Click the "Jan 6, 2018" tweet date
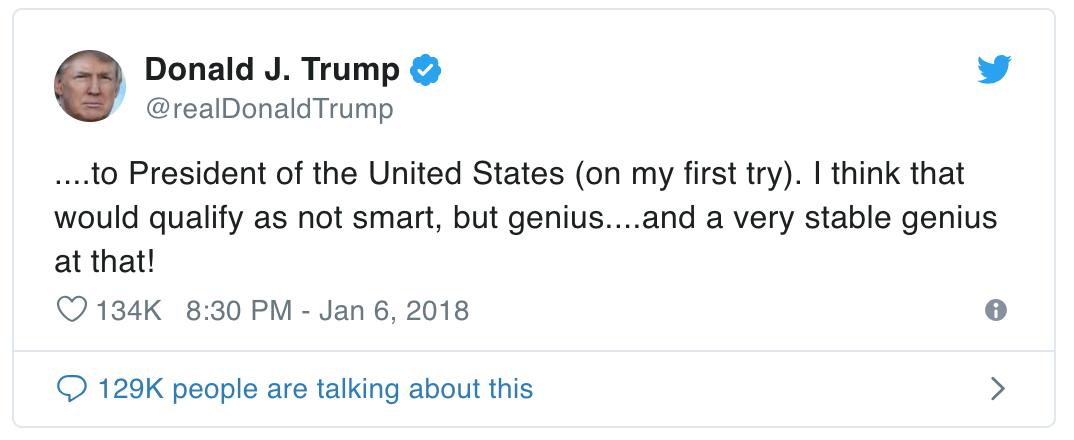1074x440 pixels. [394, 310]
